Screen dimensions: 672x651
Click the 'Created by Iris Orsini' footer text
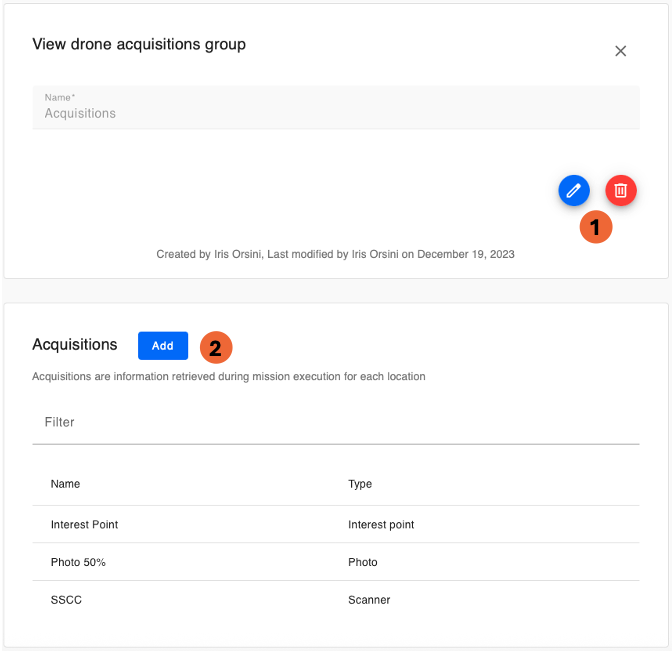(x=335, y=254)
